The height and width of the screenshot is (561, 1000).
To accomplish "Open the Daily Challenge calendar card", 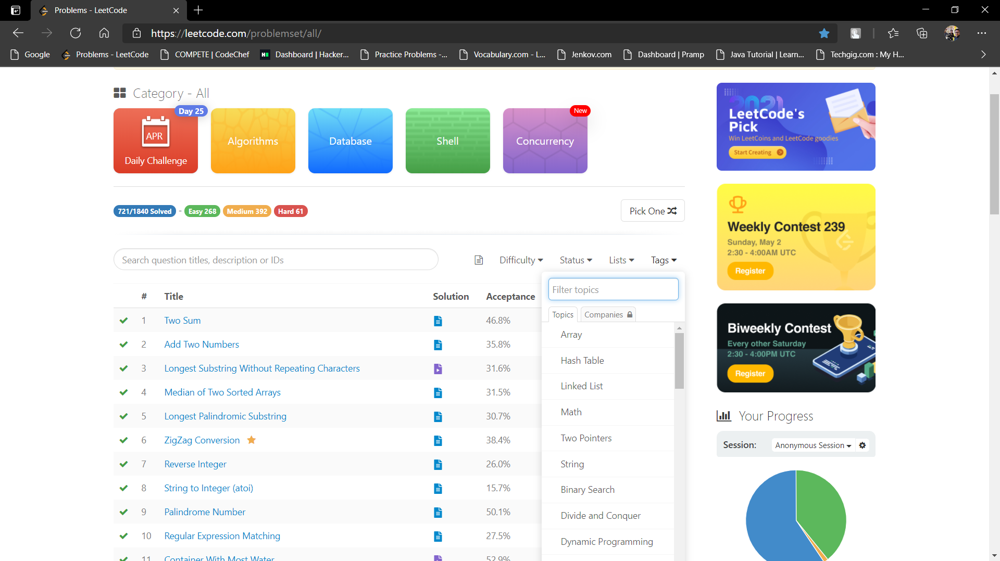I will 155,141.
